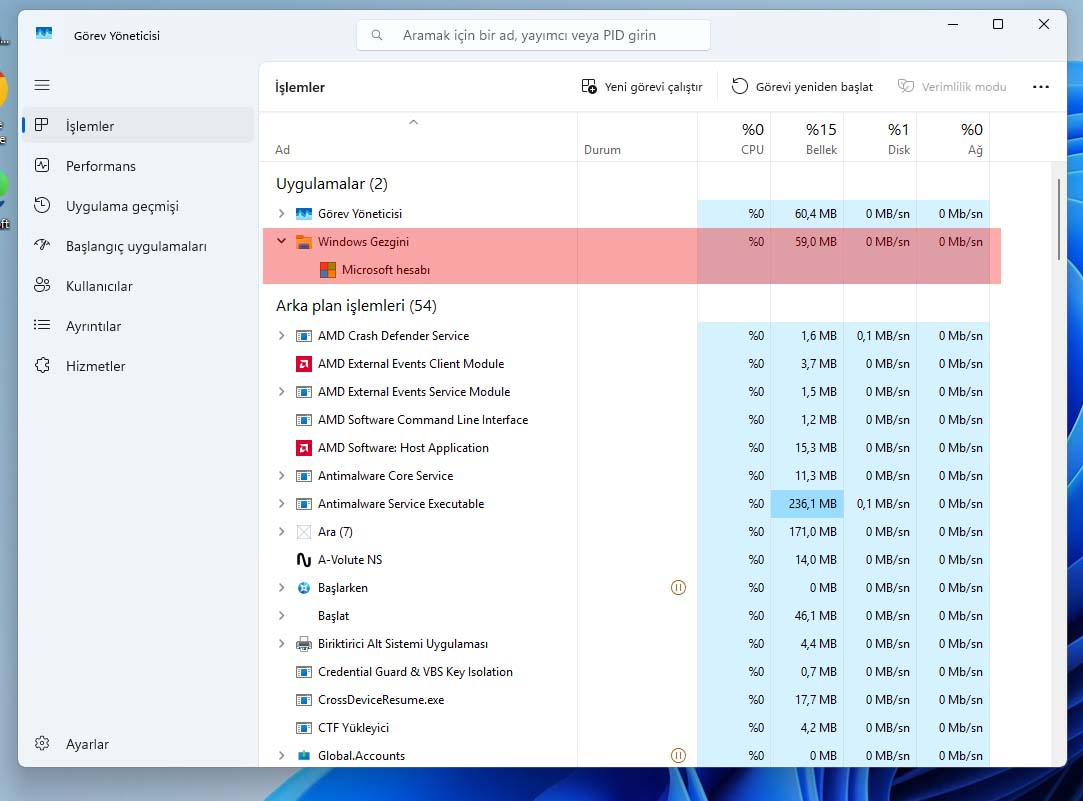The width and height of the screenshot is (1083, 801).
Task: Go to Başlangıç uygulamaları page
Action: point(138,246)
